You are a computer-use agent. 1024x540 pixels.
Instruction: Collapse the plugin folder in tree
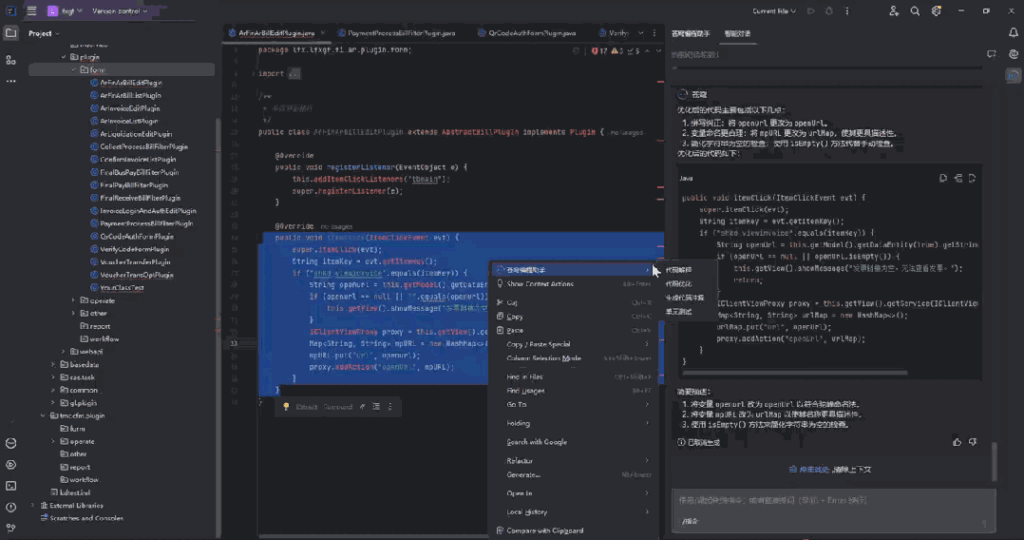(62, 58)
